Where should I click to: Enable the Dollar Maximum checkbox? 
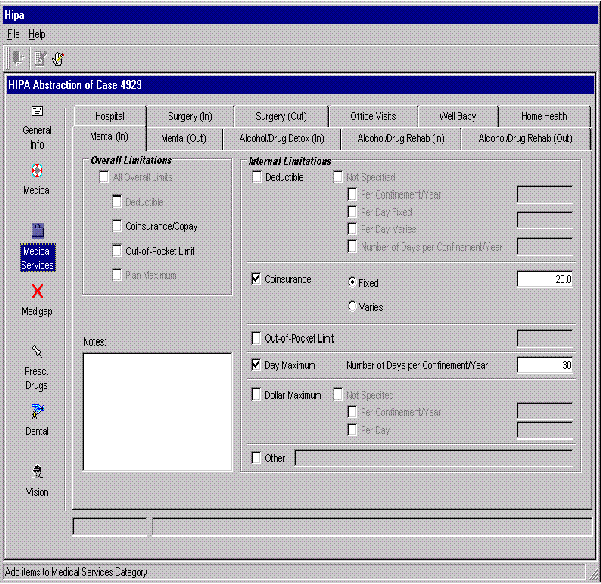[257, 395]
